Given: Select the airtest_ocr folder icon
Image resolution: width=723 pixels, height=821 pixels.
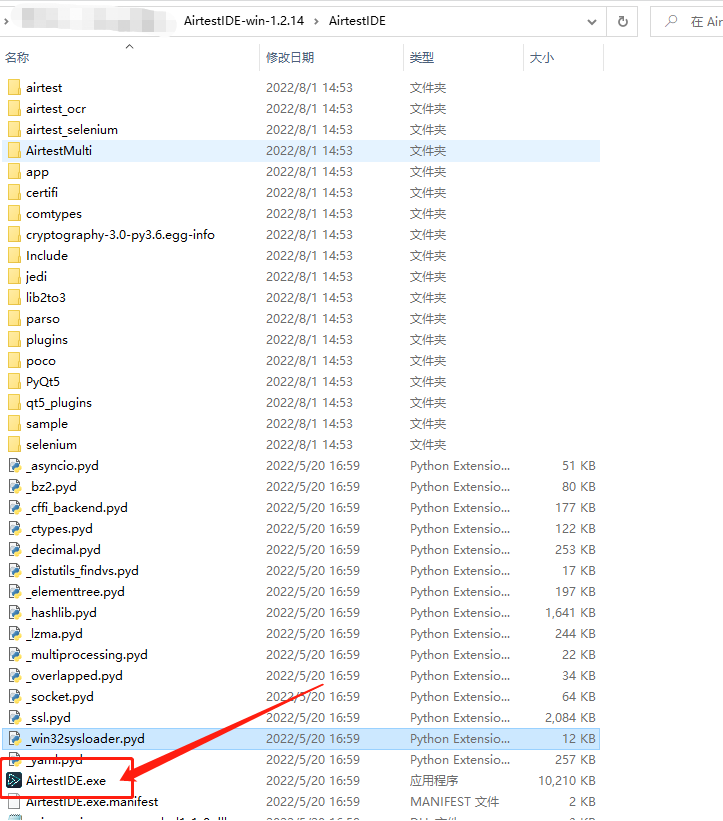Looking at the screenshot, I should click(x=15, y=108).
